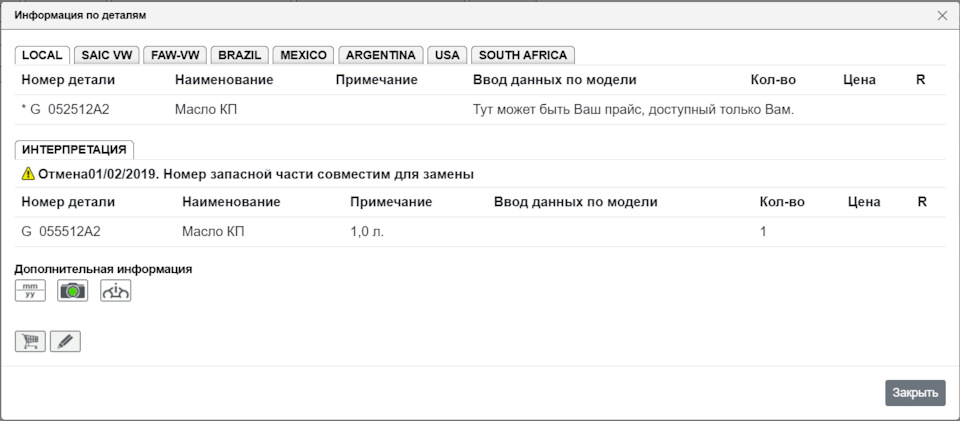
Task: Click replacement part number G 055512A2
Action: point(61,231)
